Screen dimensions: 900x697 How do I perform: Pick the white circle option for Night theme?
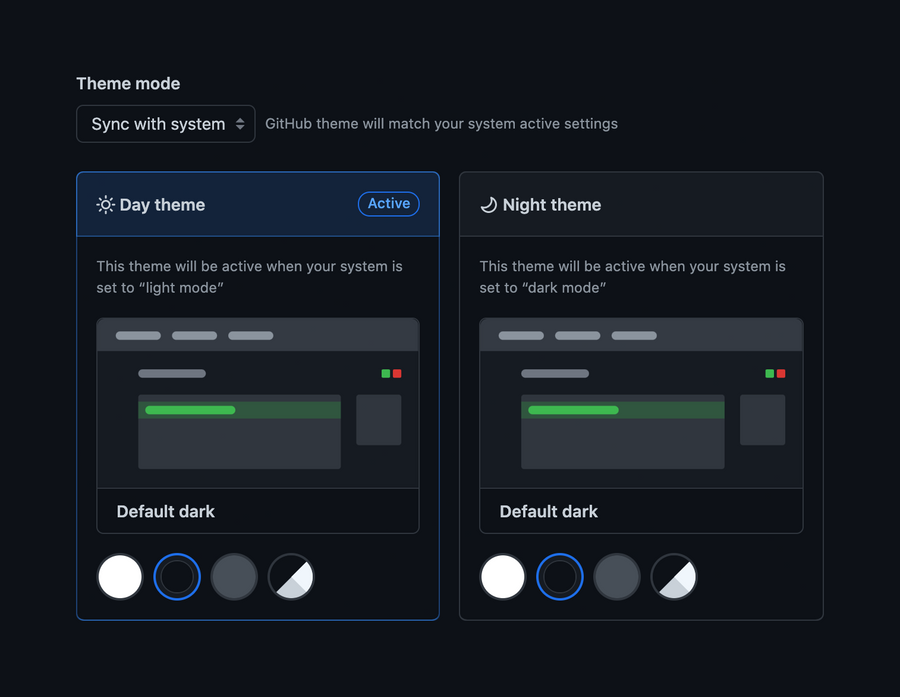[x=503, y=577]
